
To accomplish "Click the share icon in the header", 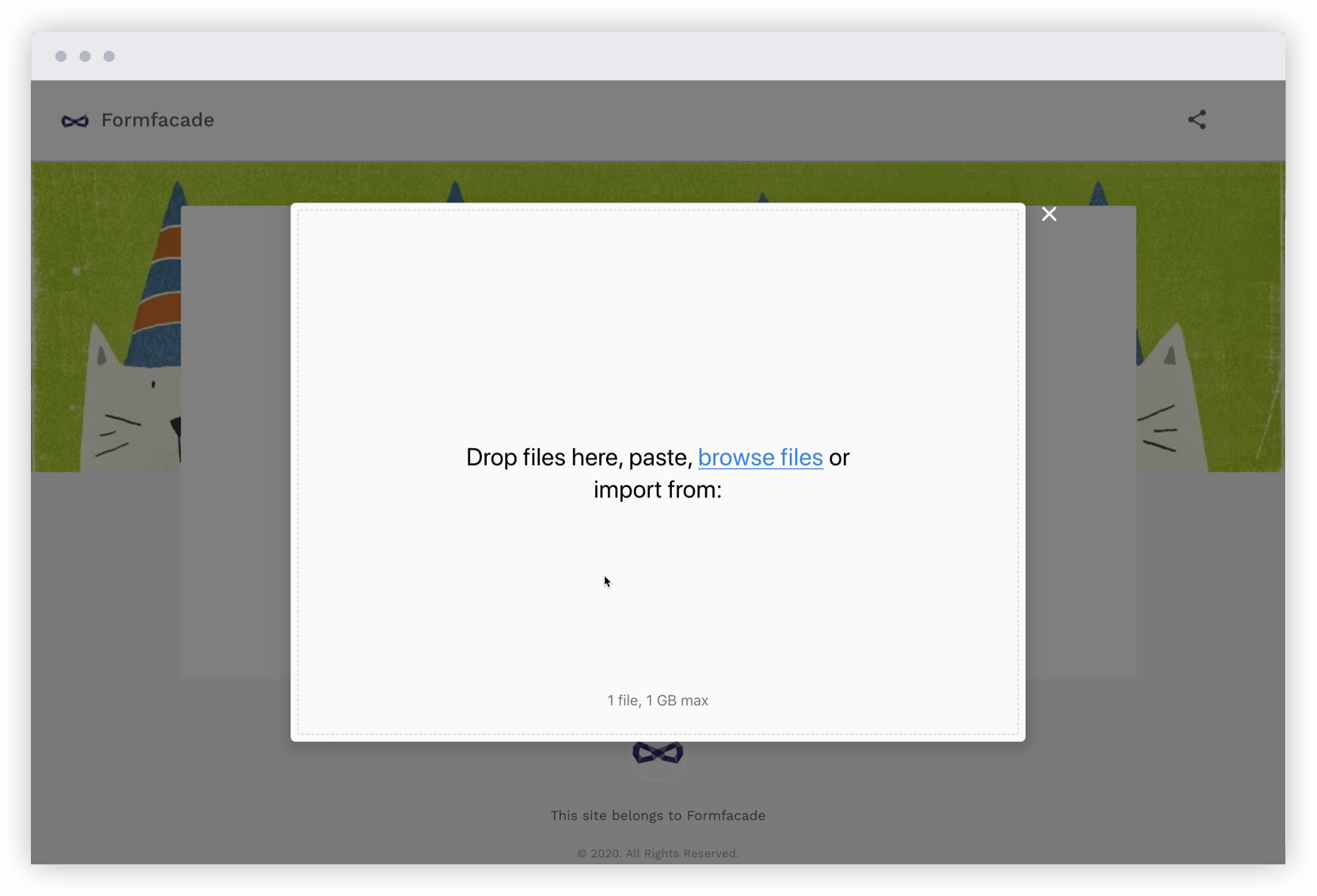I will 1197,120.
